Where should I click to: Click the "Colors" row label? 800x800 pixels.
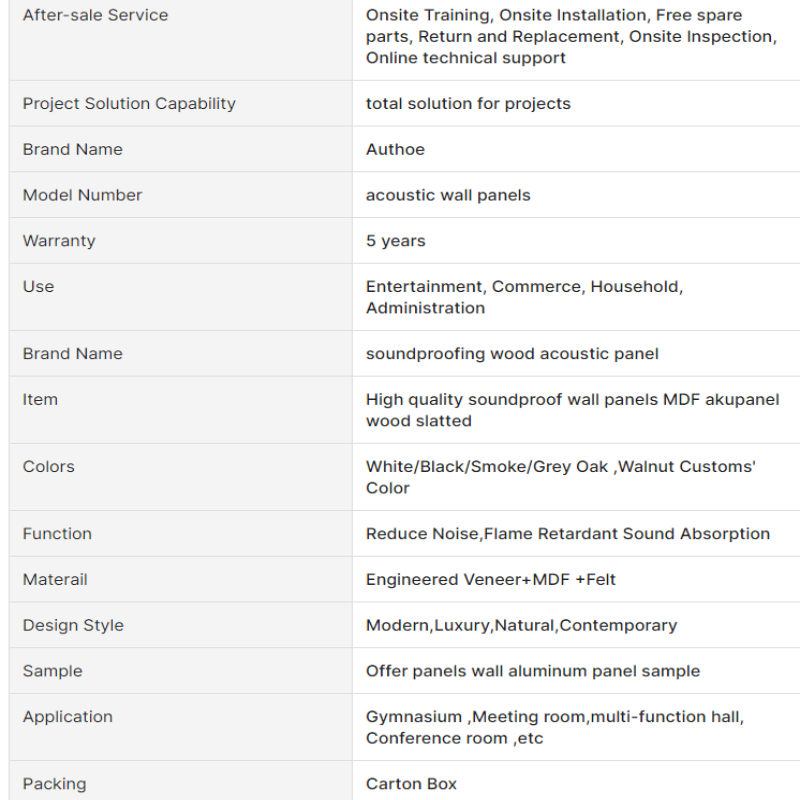[x=48, y=466]
